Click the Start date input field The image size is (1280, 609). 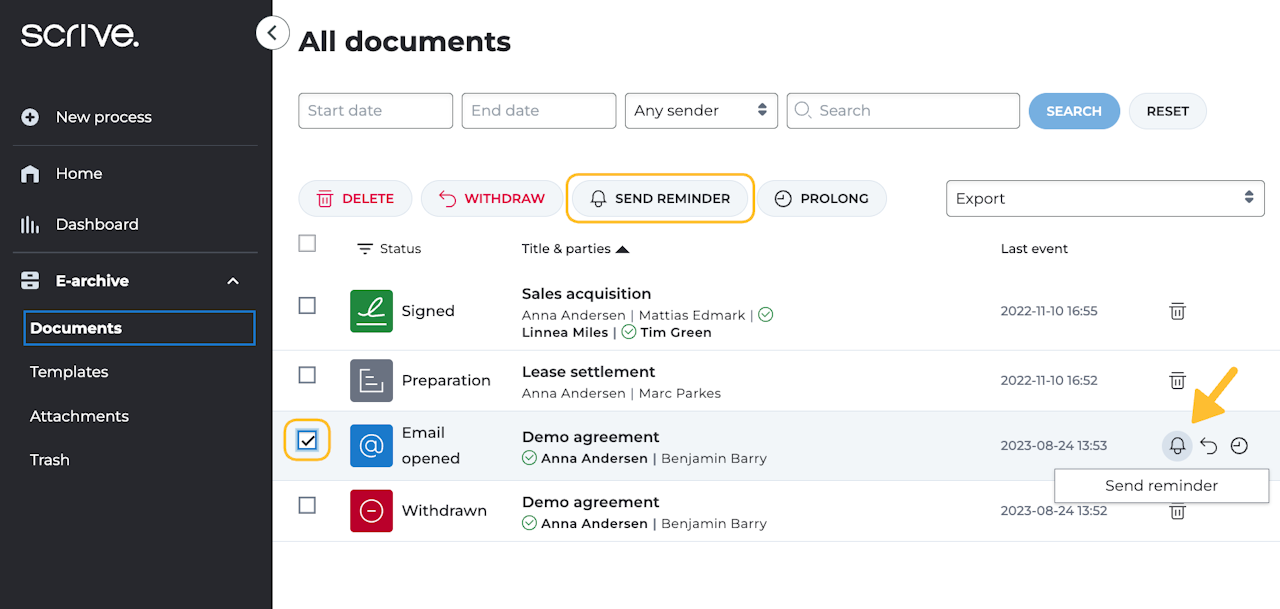pyautogui.click(x=375, y=111)
